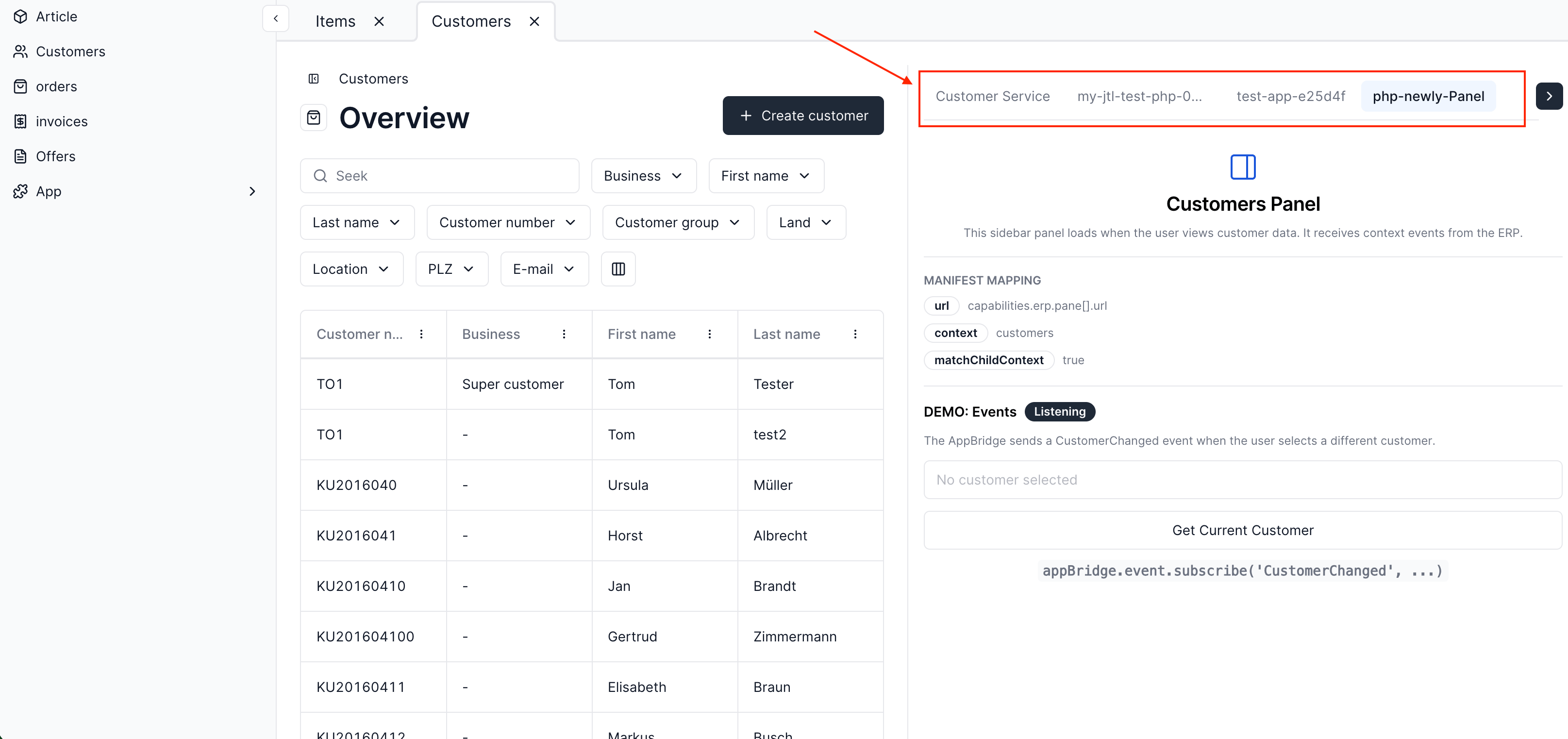Open Article in the left sidebar
The image size is (1568, 739).
click(56, 17)
